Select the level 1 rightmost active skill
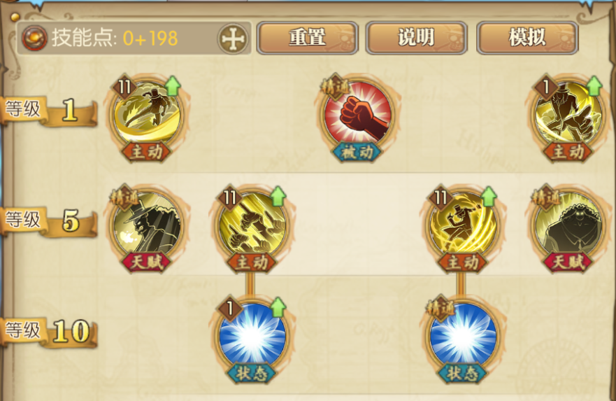Viewport: 616px width, 401px height. point(568,114)
